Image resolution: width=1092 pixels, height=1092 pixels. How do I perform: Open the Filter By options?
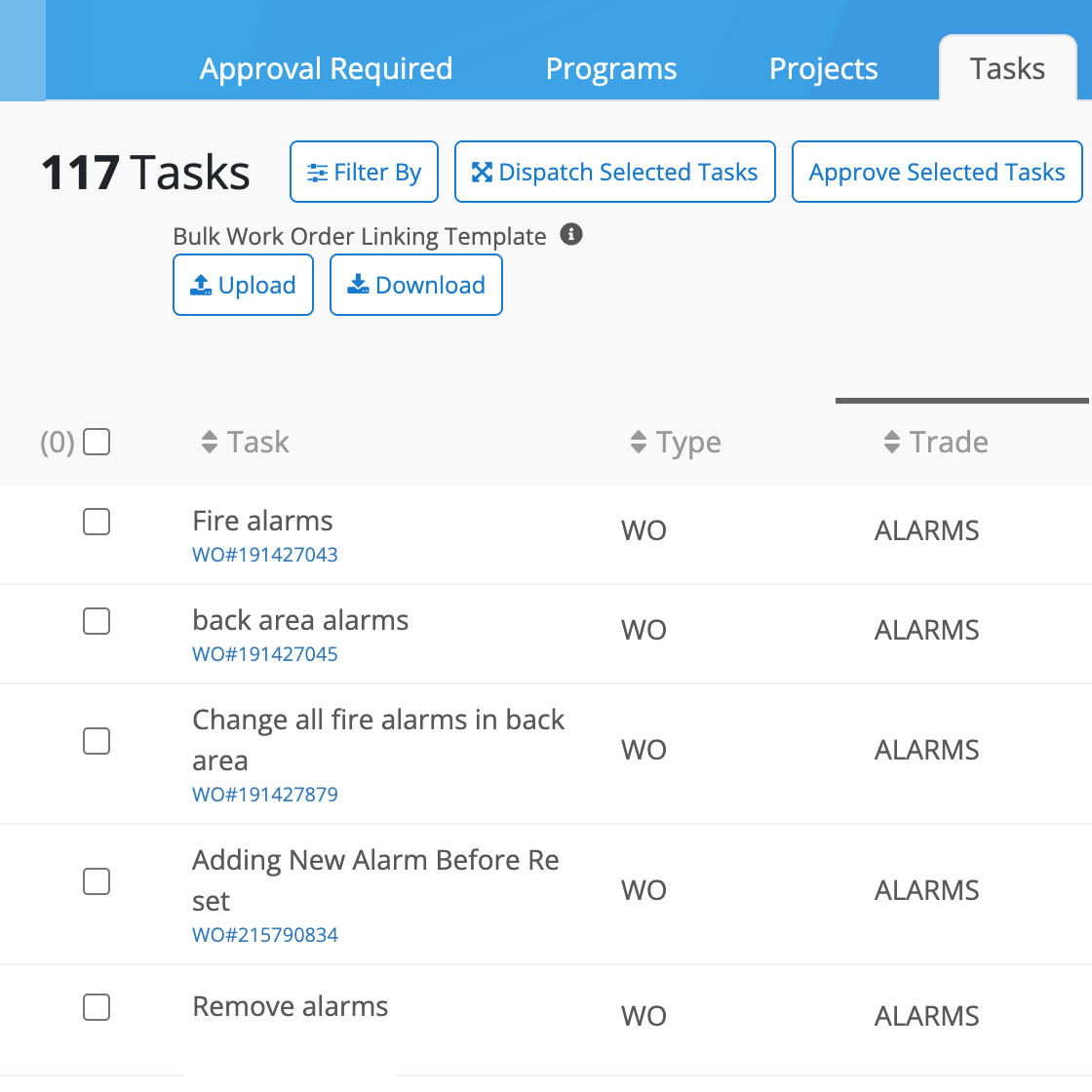click(365, 172)
